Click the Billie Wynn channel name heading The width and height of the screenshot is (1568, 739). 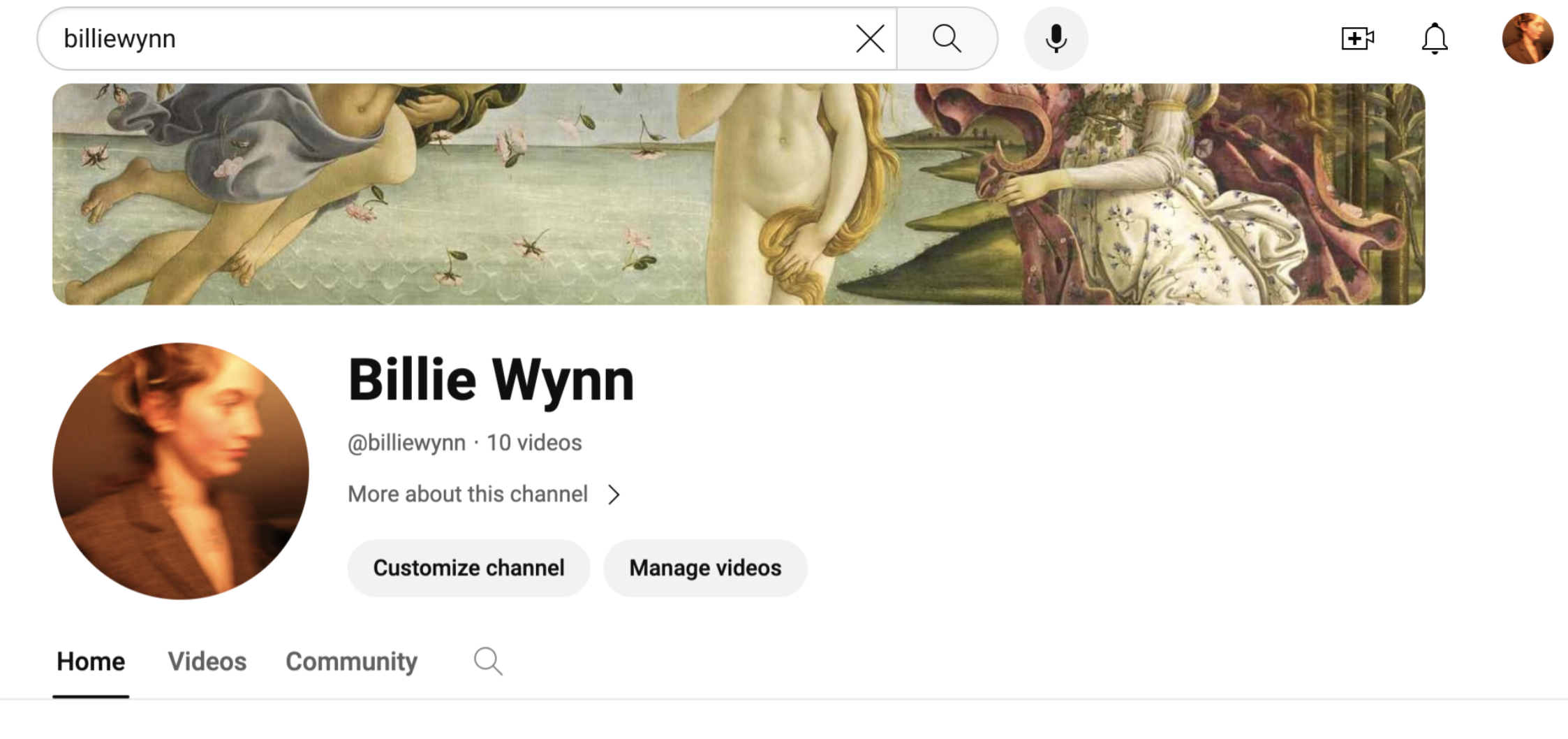click(x=491, y=381)
